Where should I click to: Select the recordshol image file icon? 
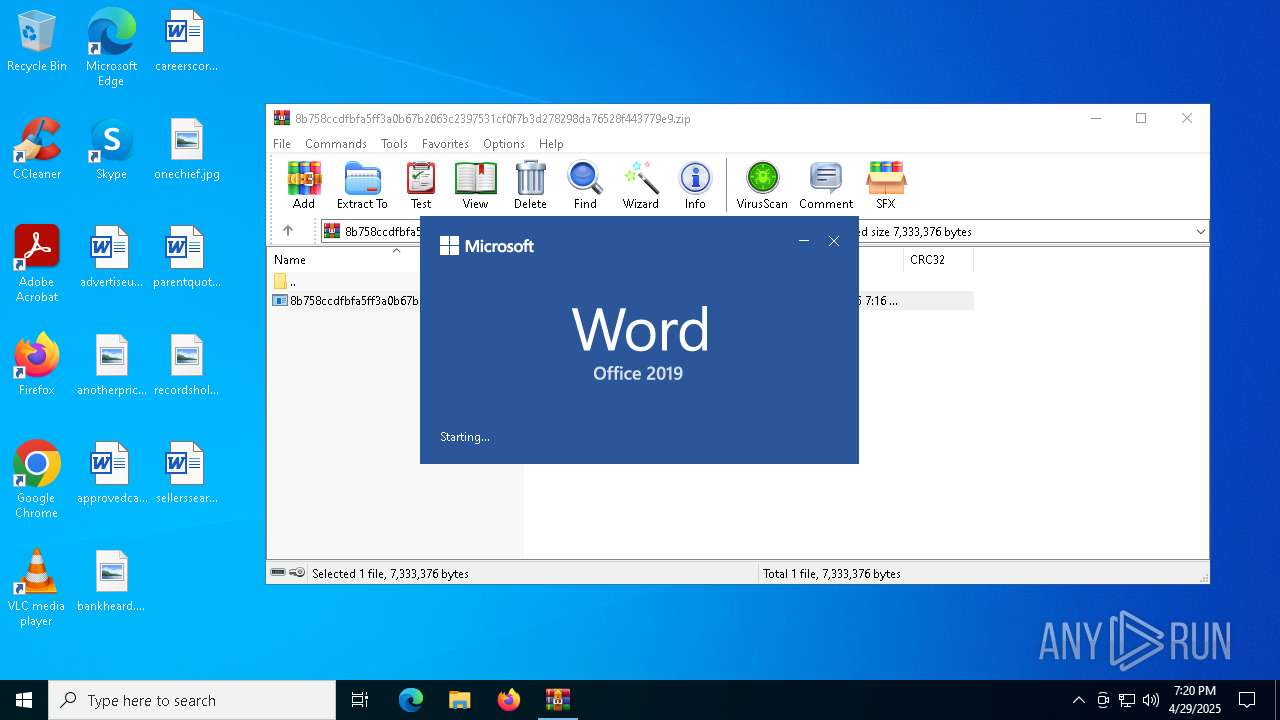[x=186, y=366]
